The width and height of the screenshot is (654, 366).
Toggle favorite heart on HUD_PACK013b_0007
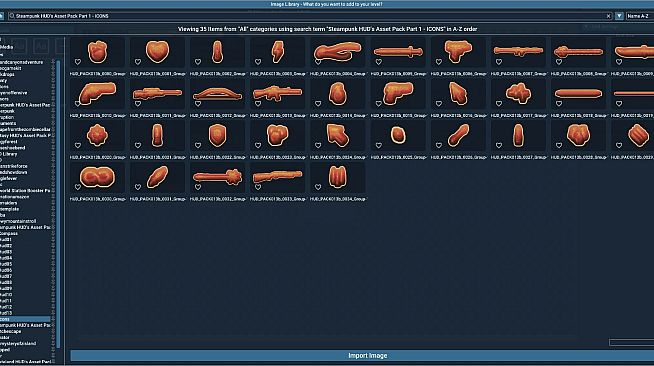[x=499, y=62]
